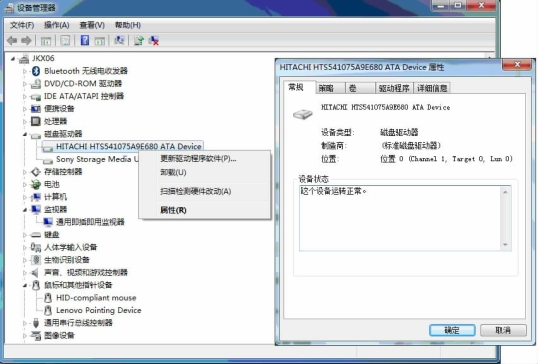Click the 通用串行总线控制器 USB icon
Screen dimensions: 538x364
[36, 323]
